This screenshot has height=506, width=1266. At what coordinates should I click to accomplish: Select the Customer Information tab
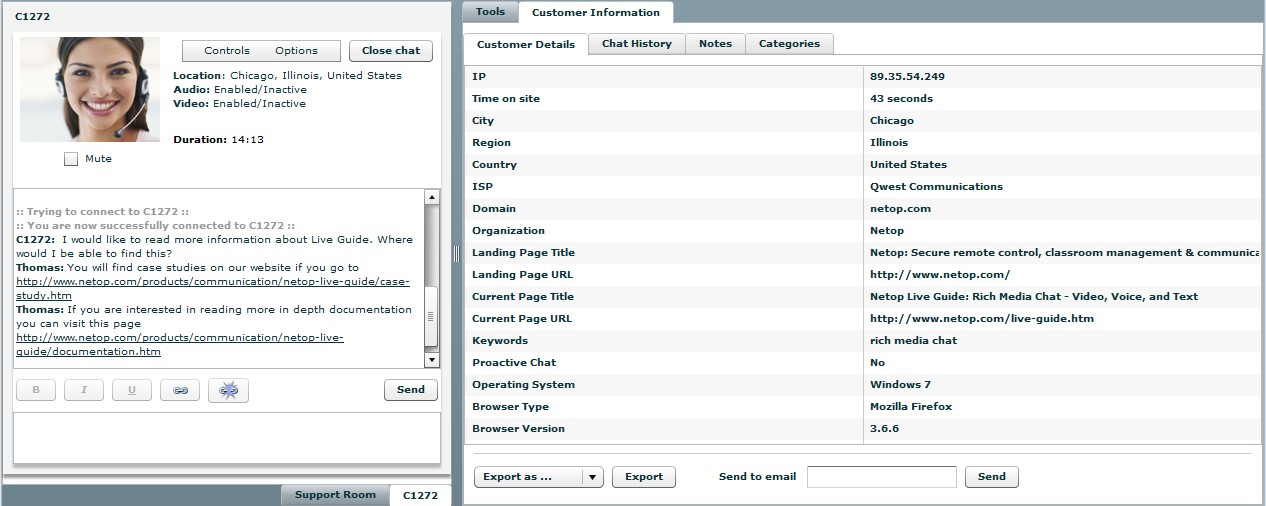click(x=596, y=13)
